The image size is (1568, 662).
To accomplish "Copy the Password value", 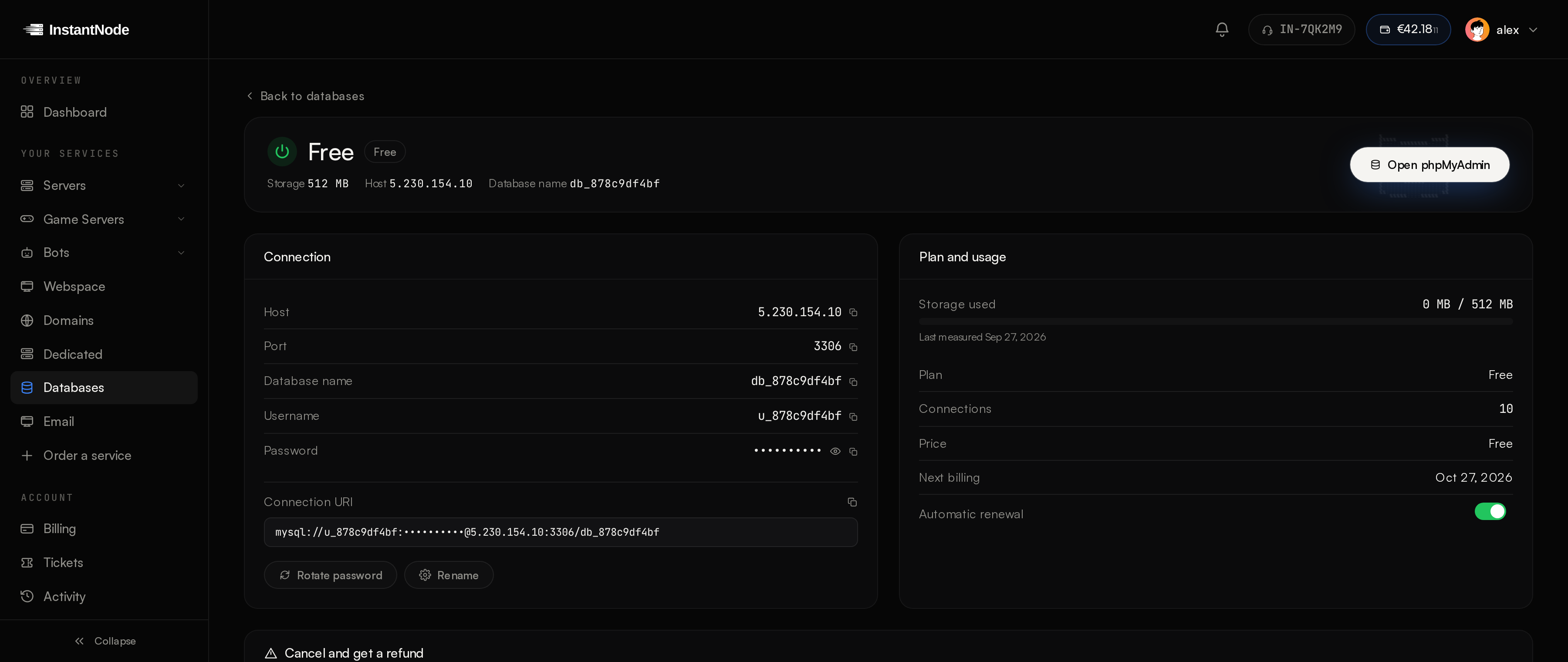I will [853, 452].
